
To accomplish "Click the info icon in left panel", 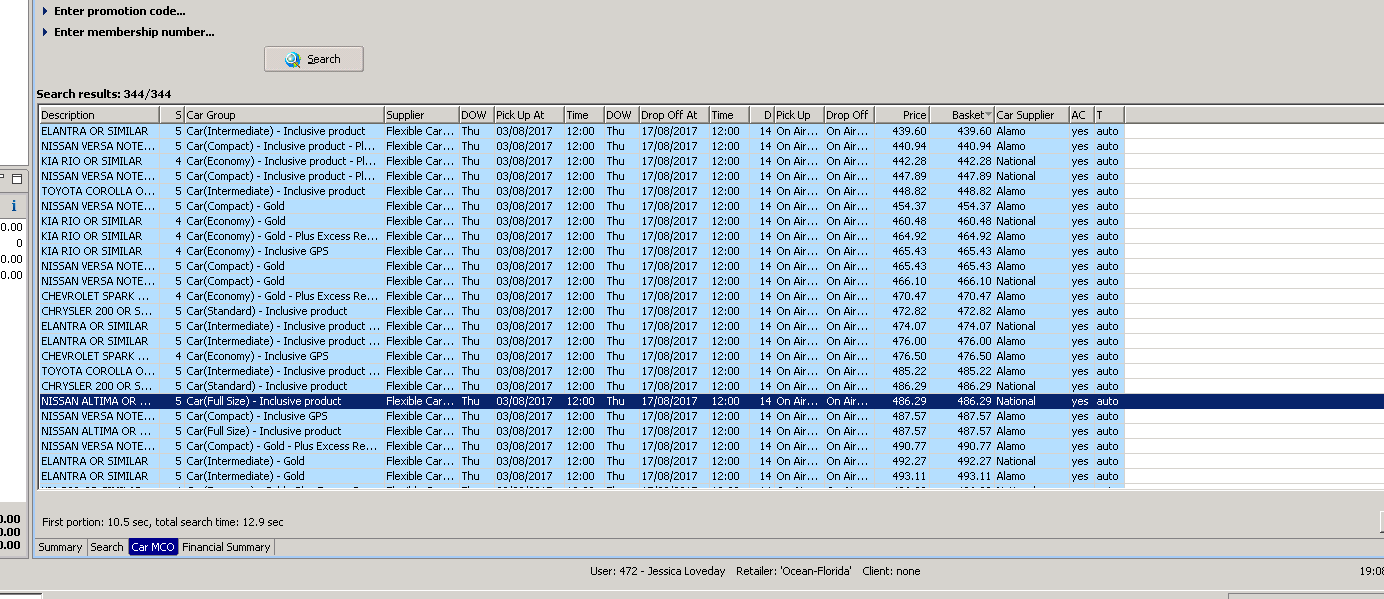I will point(14,206).
